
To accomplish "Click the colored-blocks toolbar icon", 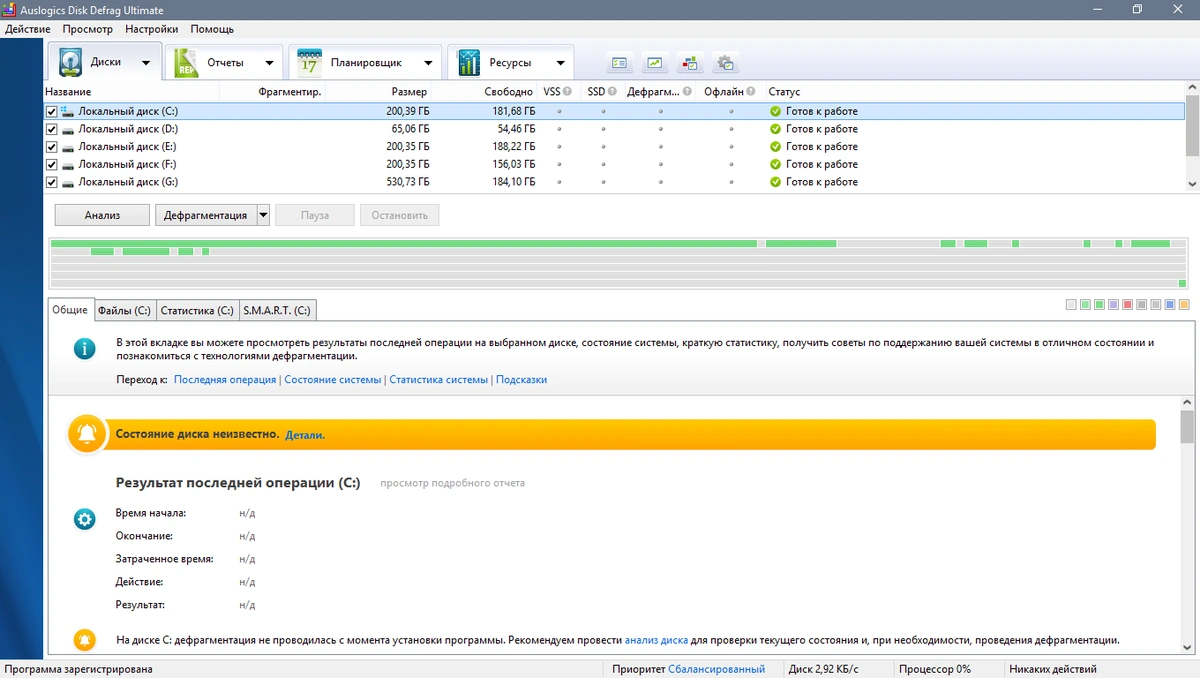I will point(689,63).
